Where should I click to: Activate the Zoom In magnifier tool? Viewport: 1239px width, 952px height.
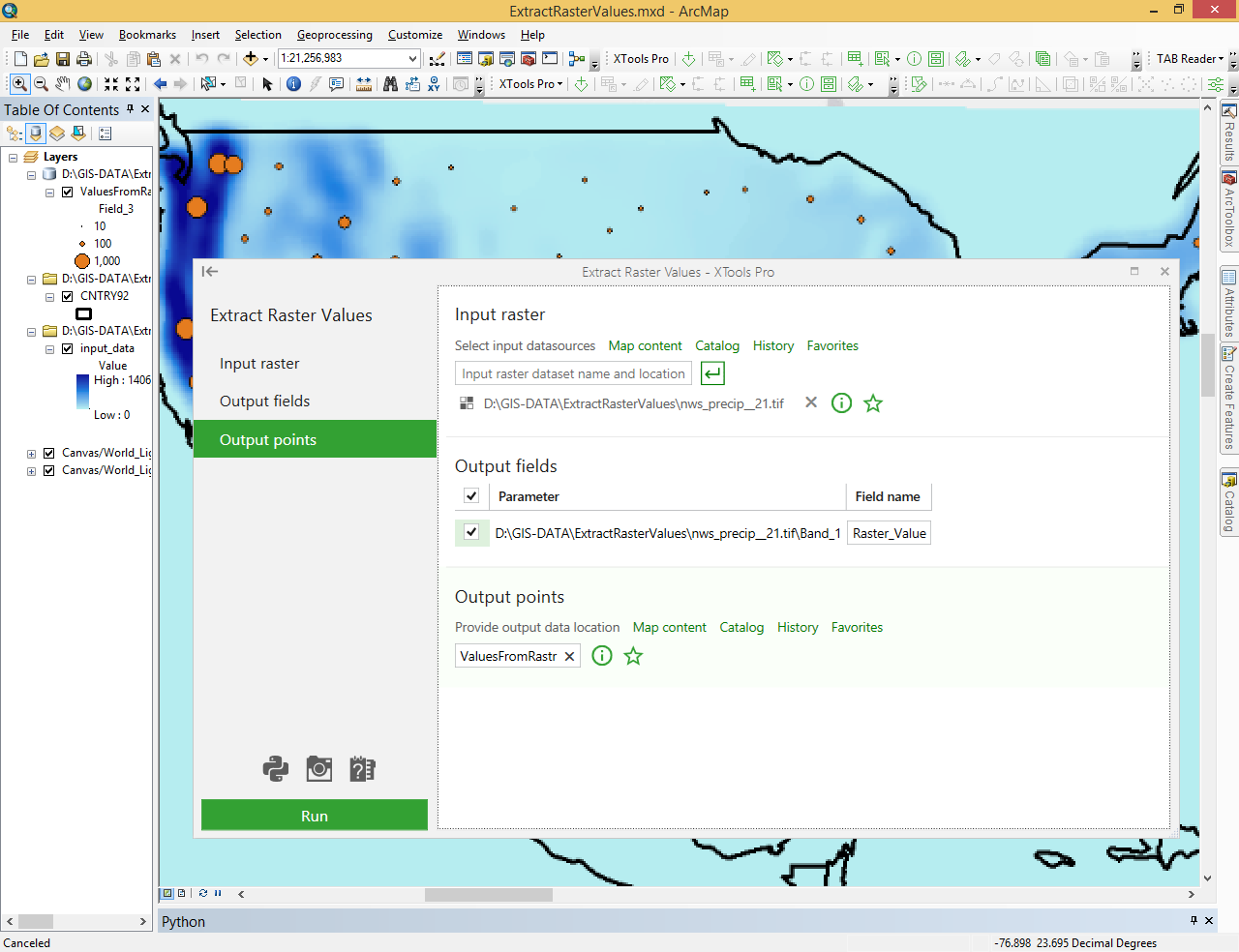(19, 84)
